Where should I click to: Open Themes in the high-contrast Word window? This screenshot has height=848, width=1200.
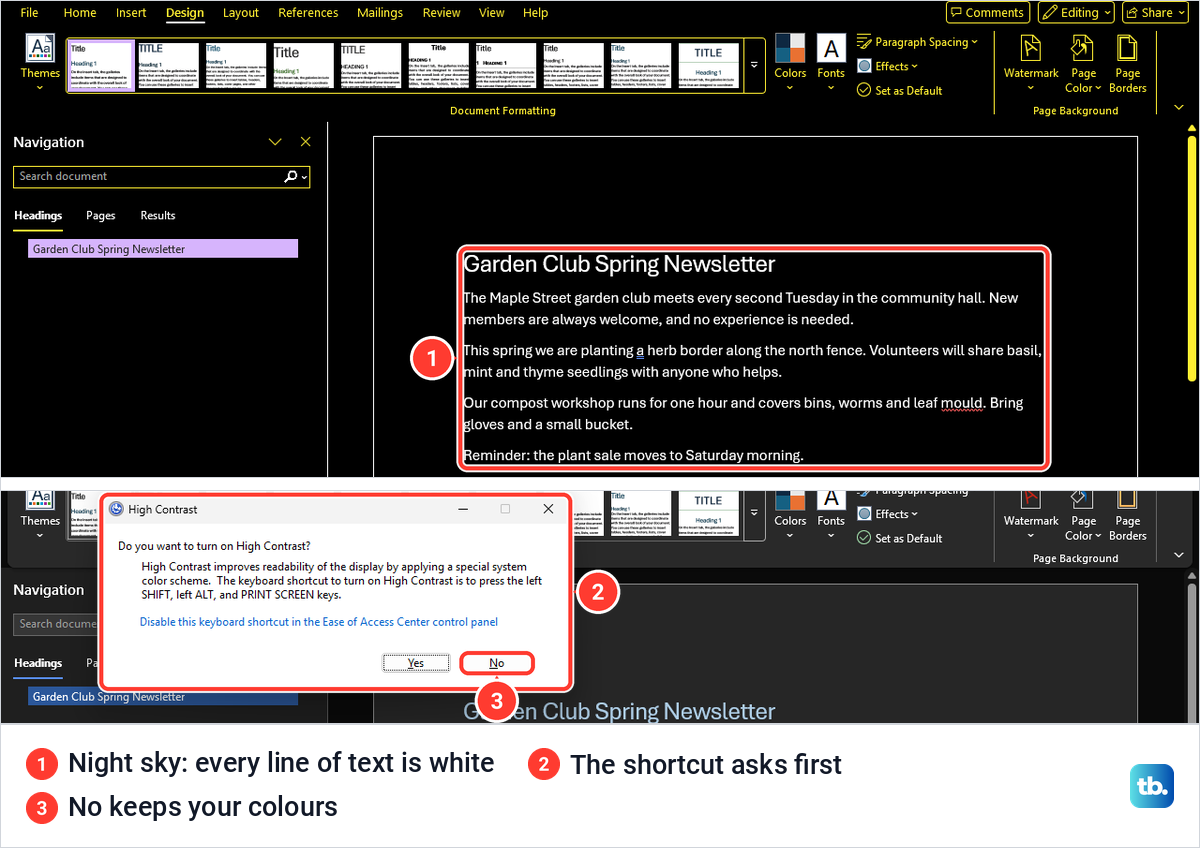40,63
